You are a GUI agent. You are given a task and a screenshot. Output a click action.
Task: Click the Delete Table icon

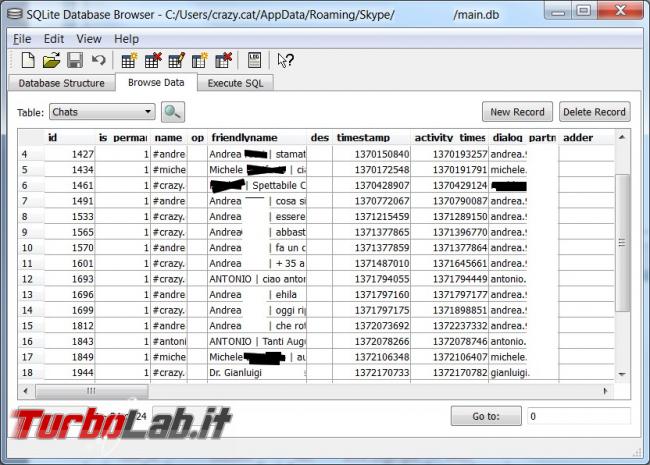pos(153,61)
